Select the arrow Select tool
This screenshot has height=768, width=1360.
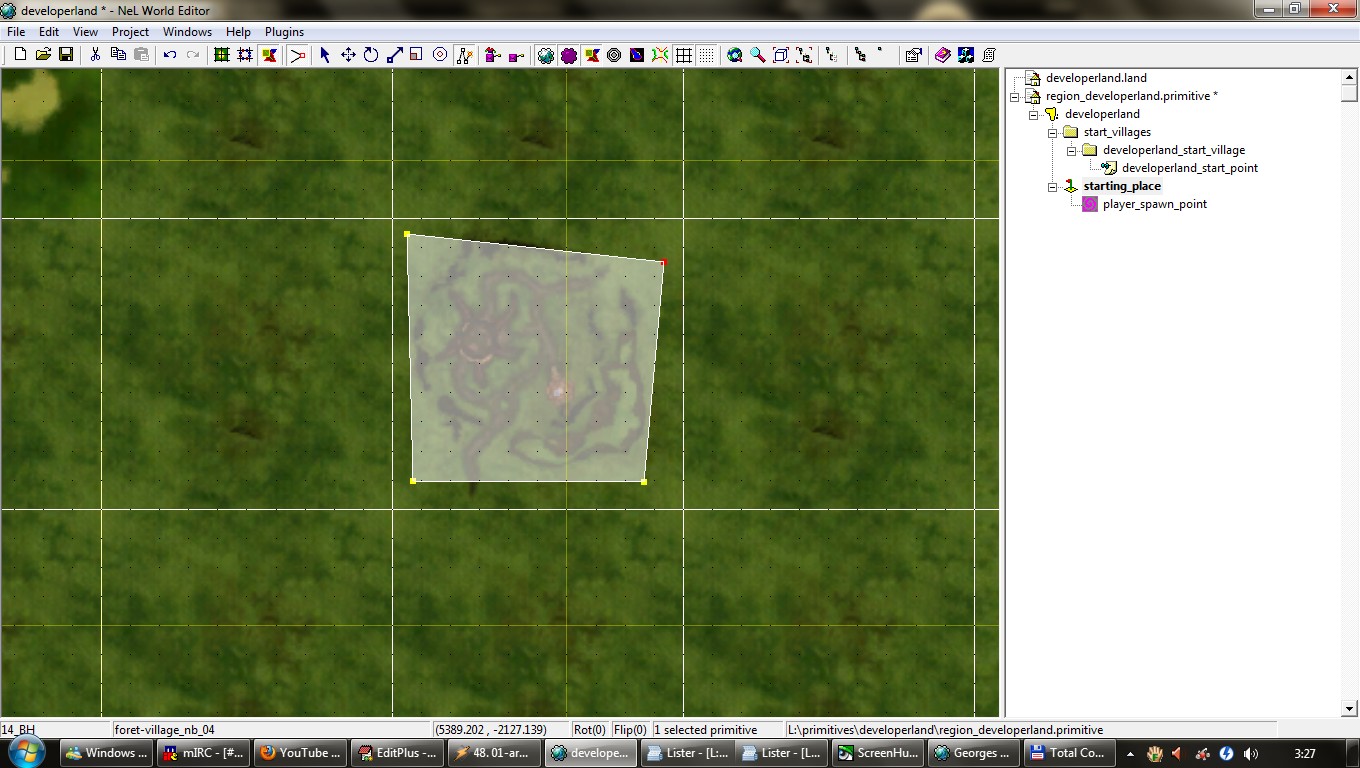pos(325,55)
